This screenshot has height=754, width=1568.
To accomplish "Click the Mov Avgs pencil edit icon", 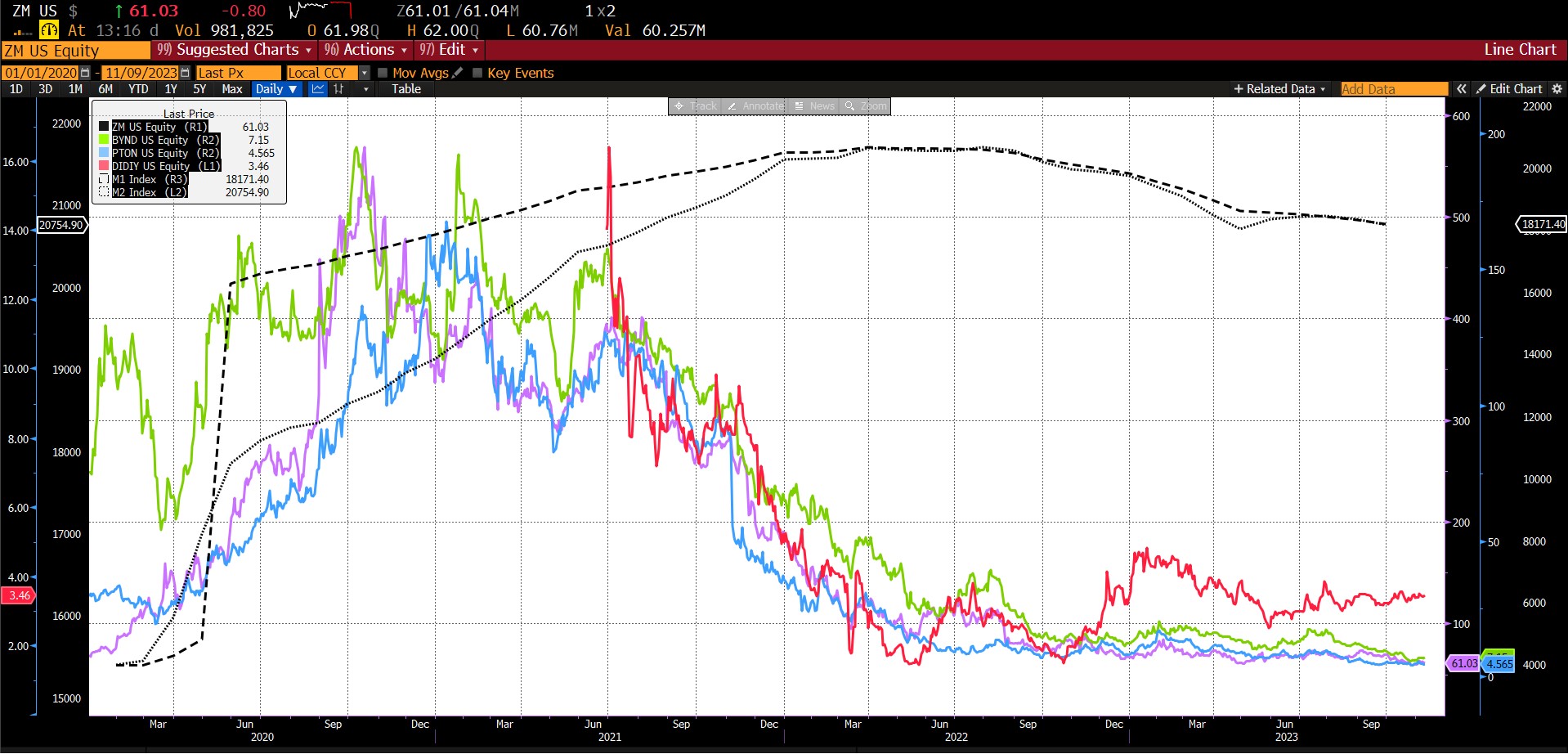I will click(x=457, y=73).
